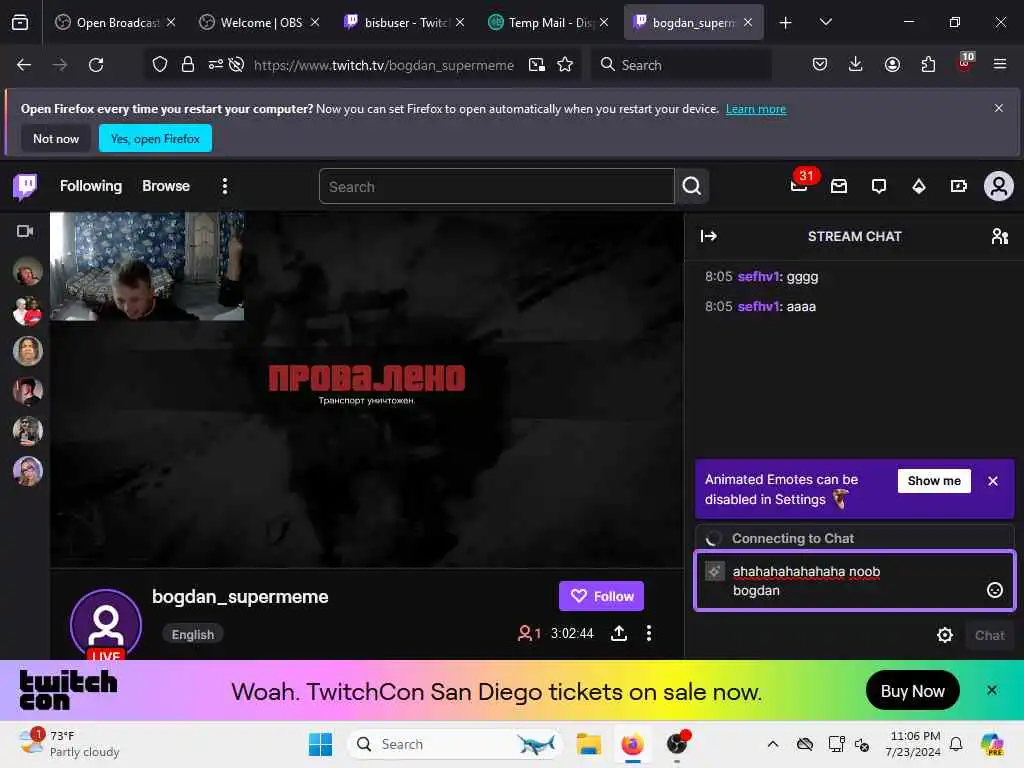The image size is (1024, 768).
Task: Collapse the stream chat panel
Action: (x=709, y=236)
